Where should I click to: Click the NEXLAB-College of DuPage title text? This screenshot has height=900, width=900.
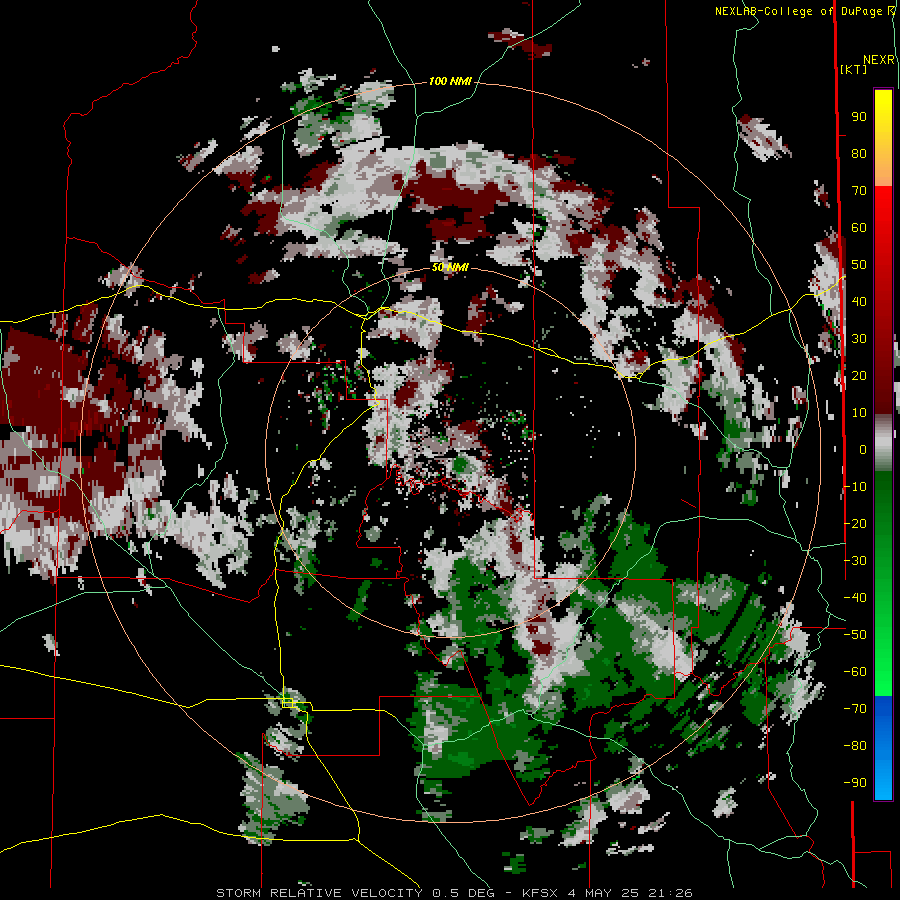tap(798, 11)
